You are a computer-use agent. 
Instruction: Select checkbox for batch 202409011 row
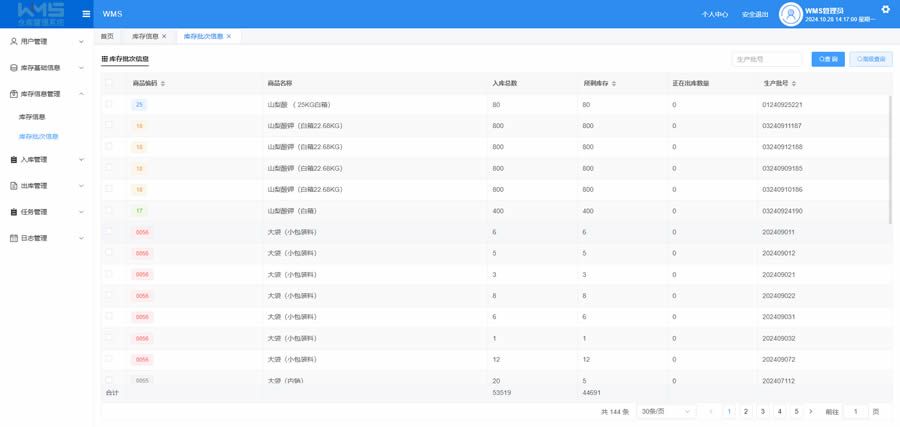click(x=108, y=231)
